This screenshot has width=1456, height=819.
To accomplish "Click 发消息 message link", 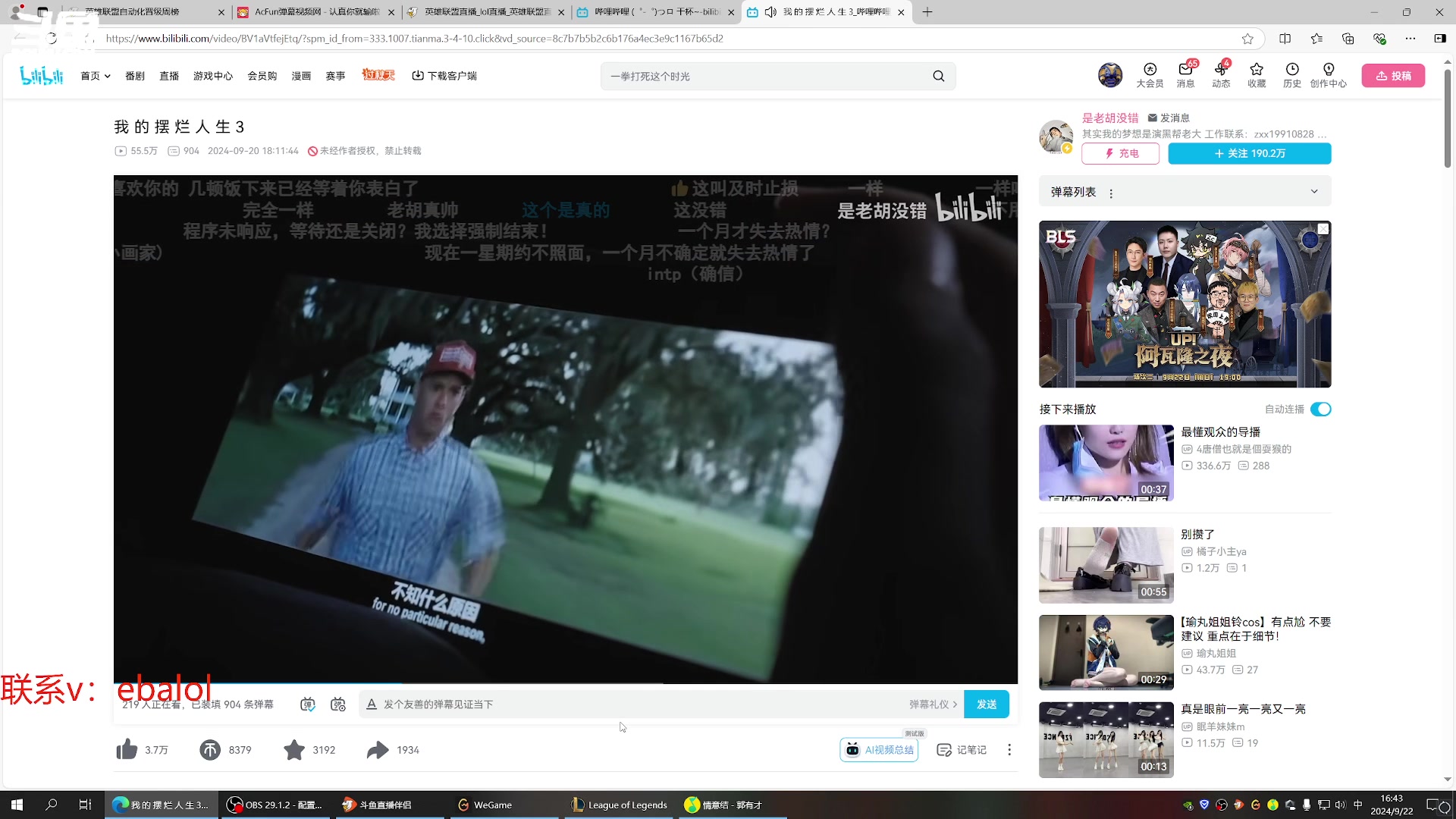I will 1169,118.
